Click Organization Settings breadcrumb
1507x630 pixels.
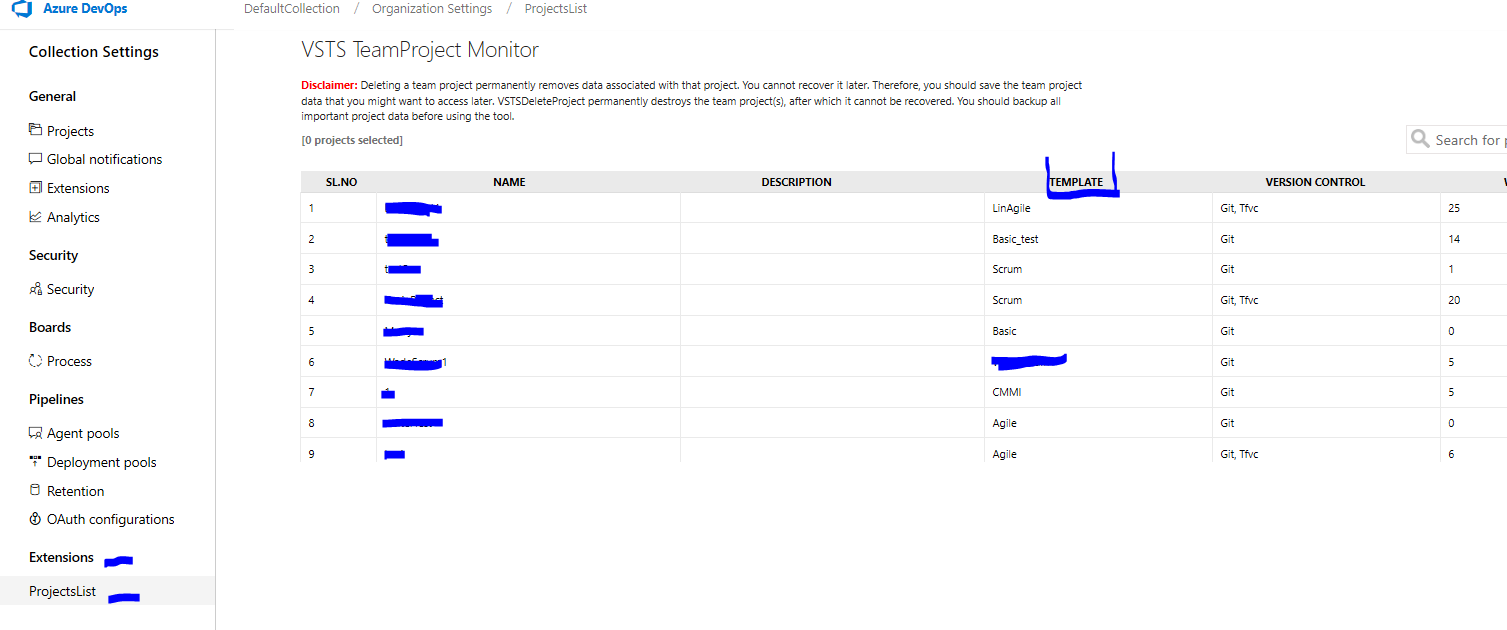click(432, 9)
